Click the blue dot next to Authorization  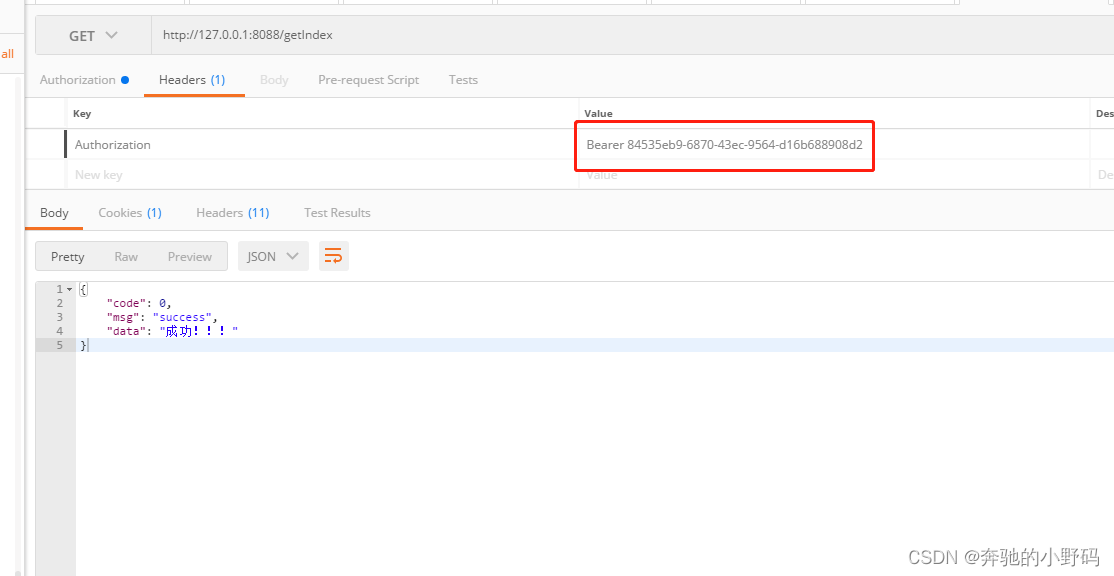126,79
